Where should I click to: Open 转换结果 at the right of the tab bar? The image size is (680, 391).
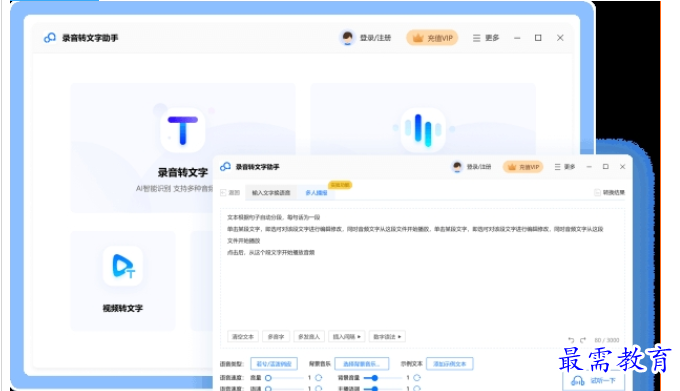(x=609, y=192)
